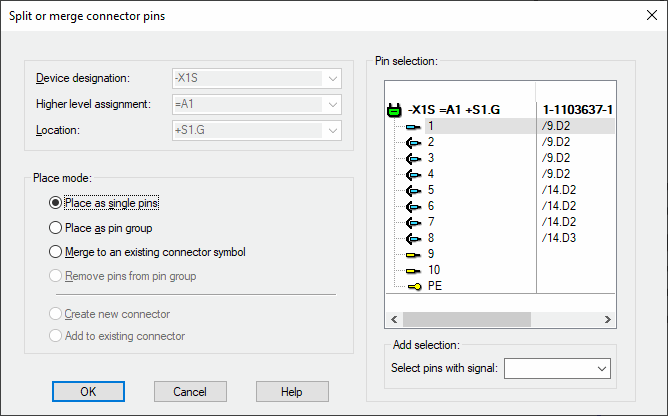Viewport: 668px width, 416px height.
Task: Click the horizontal scrollbar right arrow
Action: pyautogui.click(x=608, y=319)
